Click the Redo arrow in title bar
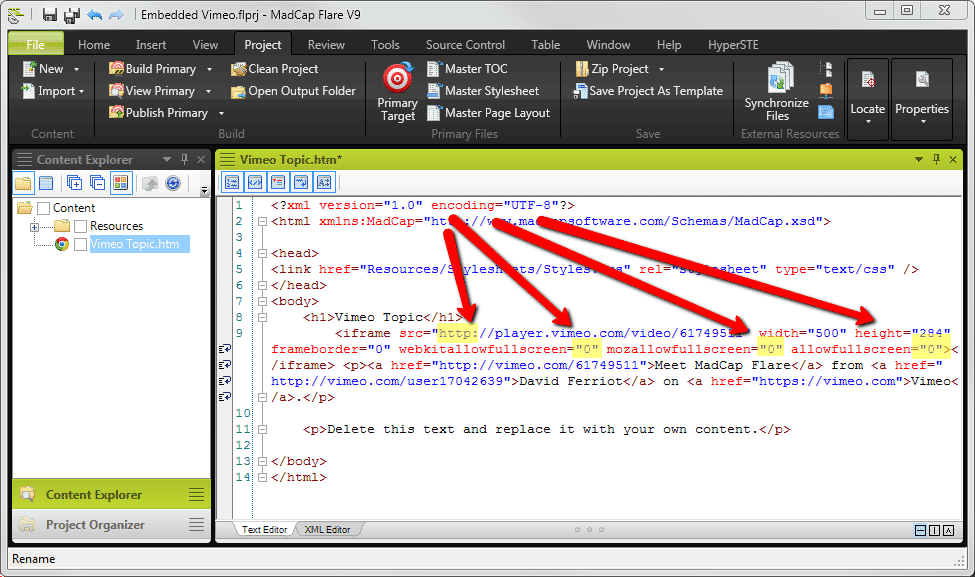 [x=116, y=14]
